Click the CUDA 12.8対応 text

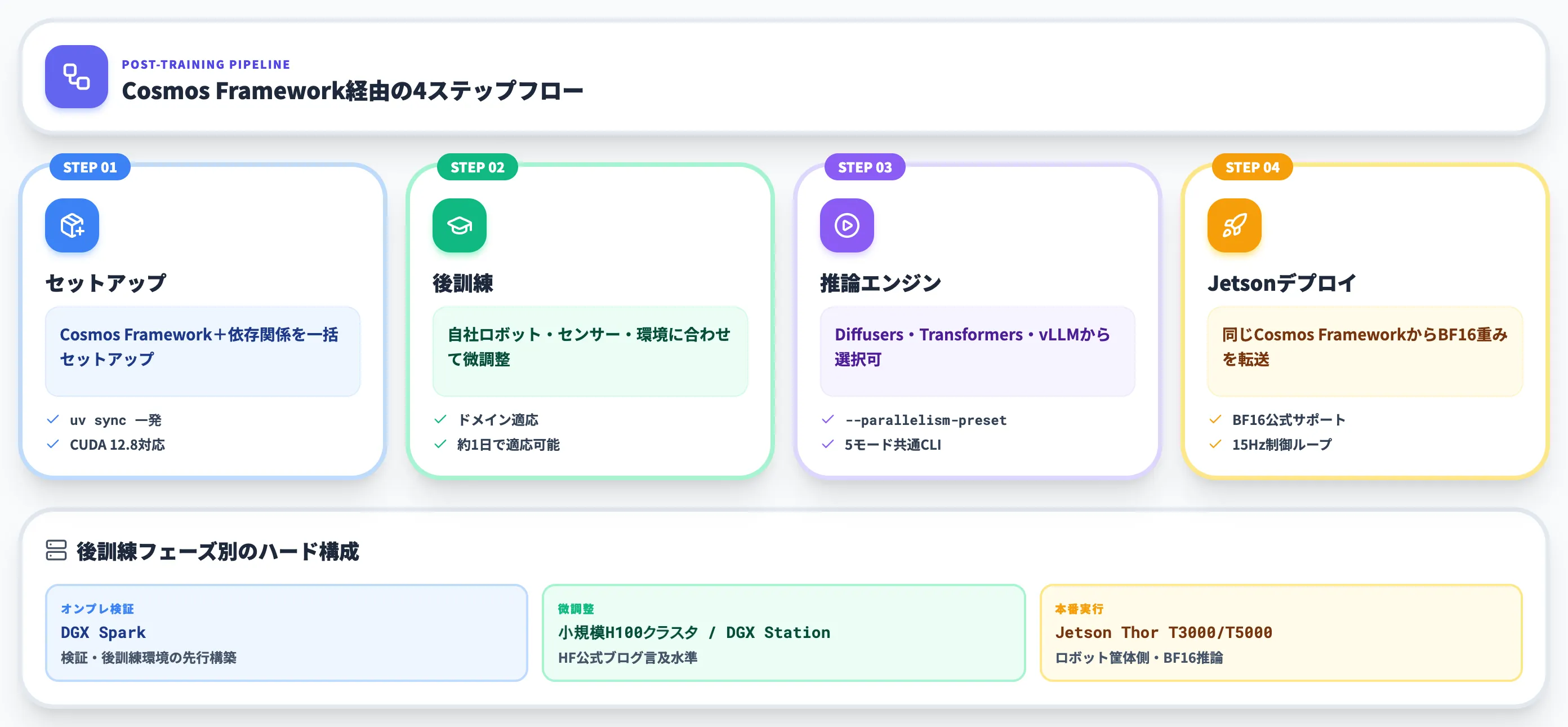click(x=118, y=445)
